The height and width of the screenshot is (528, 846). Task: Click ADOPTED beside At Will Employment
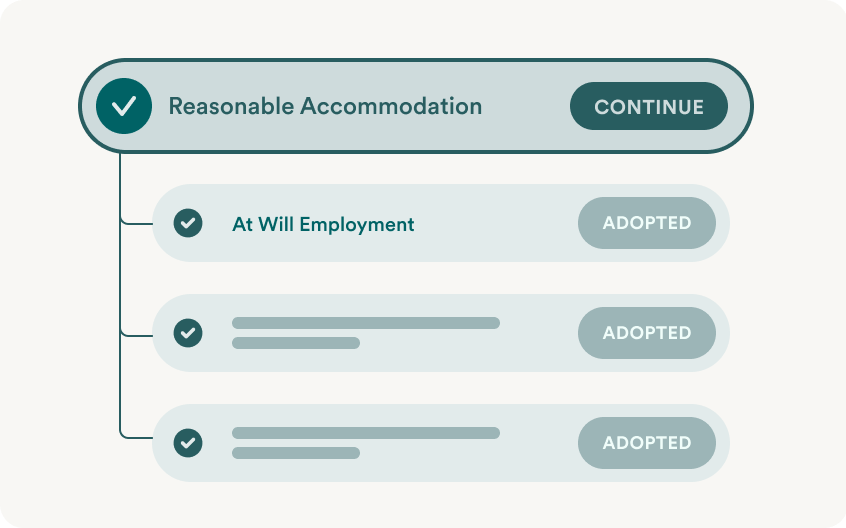tap(647, 223)
